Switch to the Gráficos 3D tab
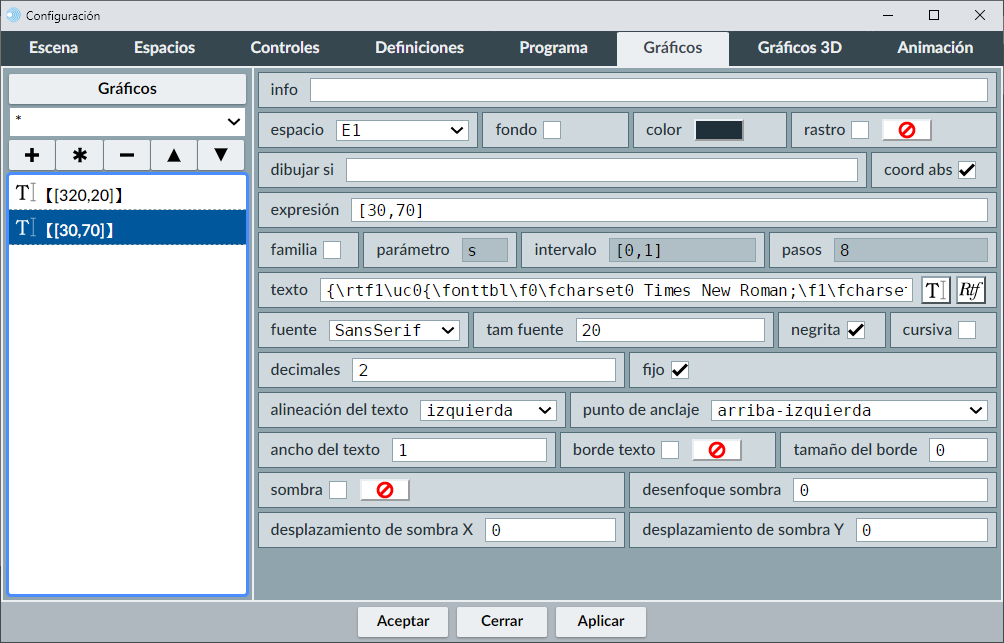The width and height of the screenshot is (1004, 643). (799, 47)
